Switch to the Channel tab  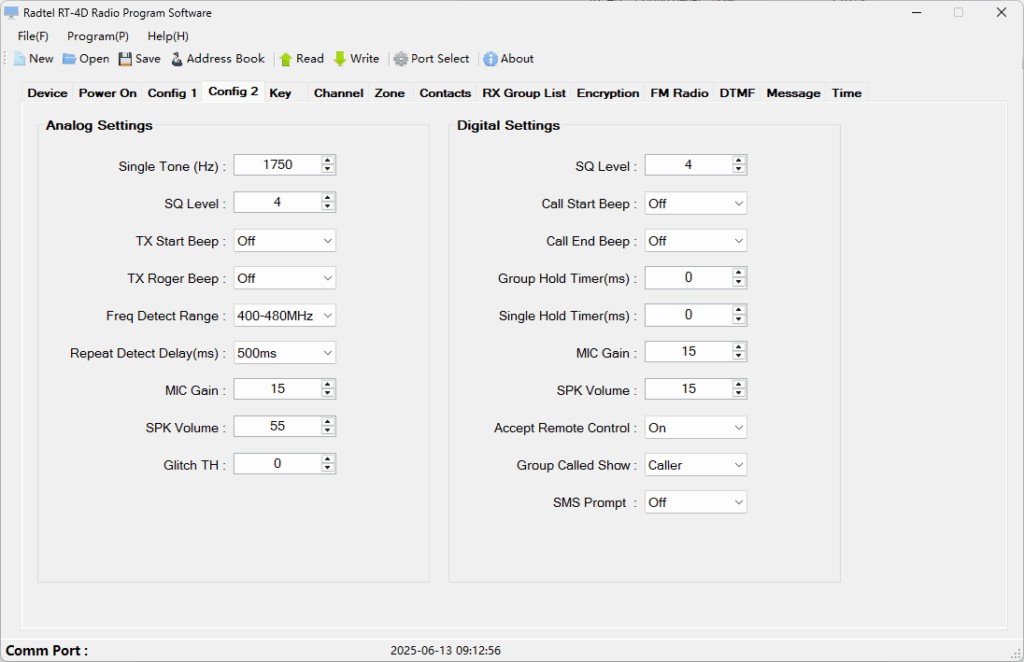click(338, 92)
